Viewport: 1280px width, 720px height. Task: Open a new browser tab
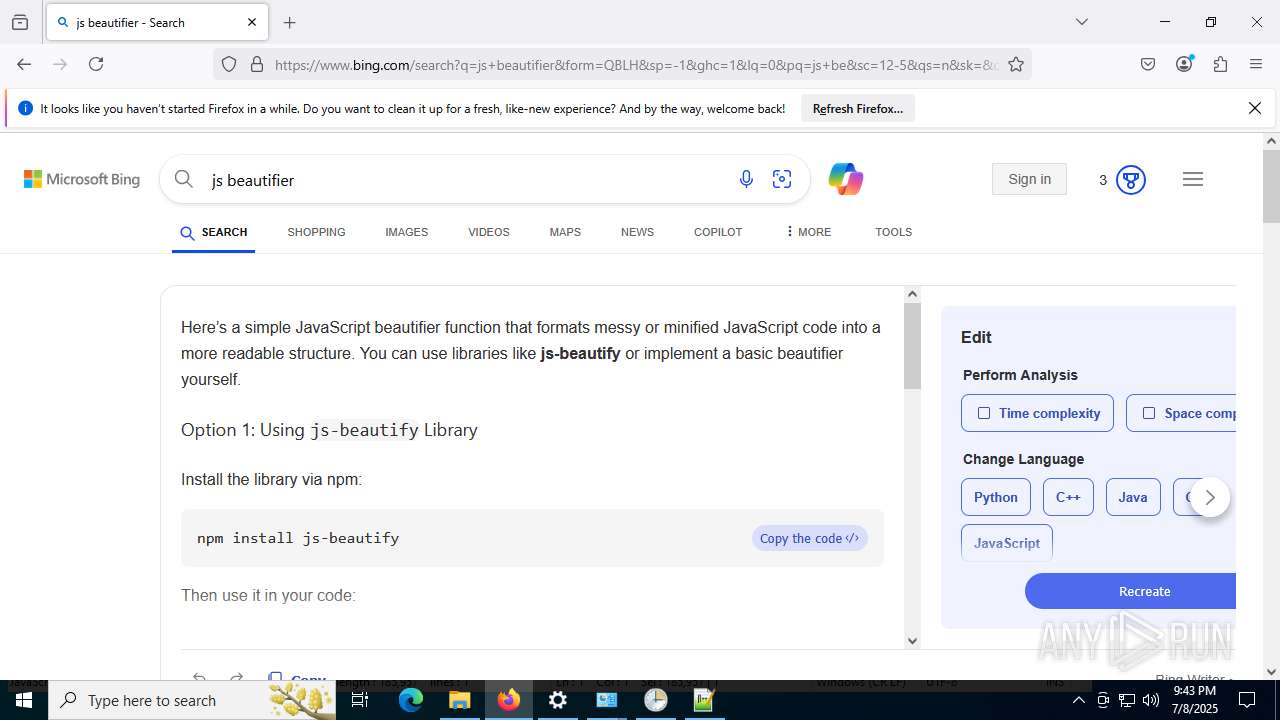pyautogui.click(x=289, y=22)
